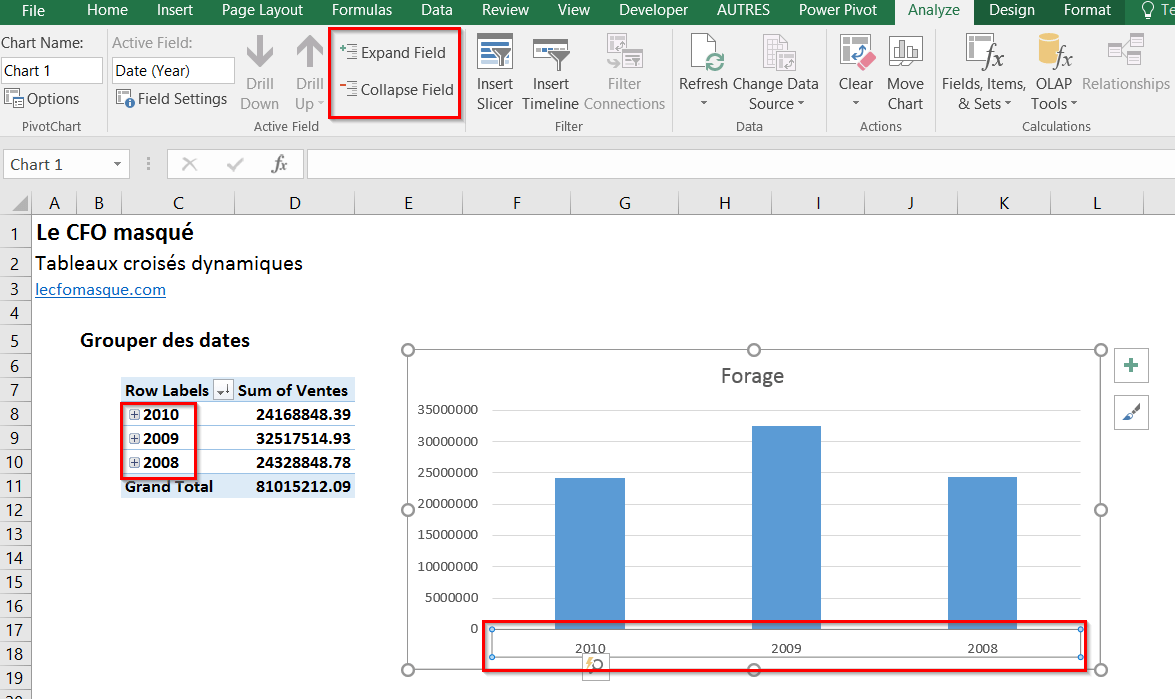Click the Chart Elements plus button
This screenshot has height=699, width=1175.
[1131, 366]
